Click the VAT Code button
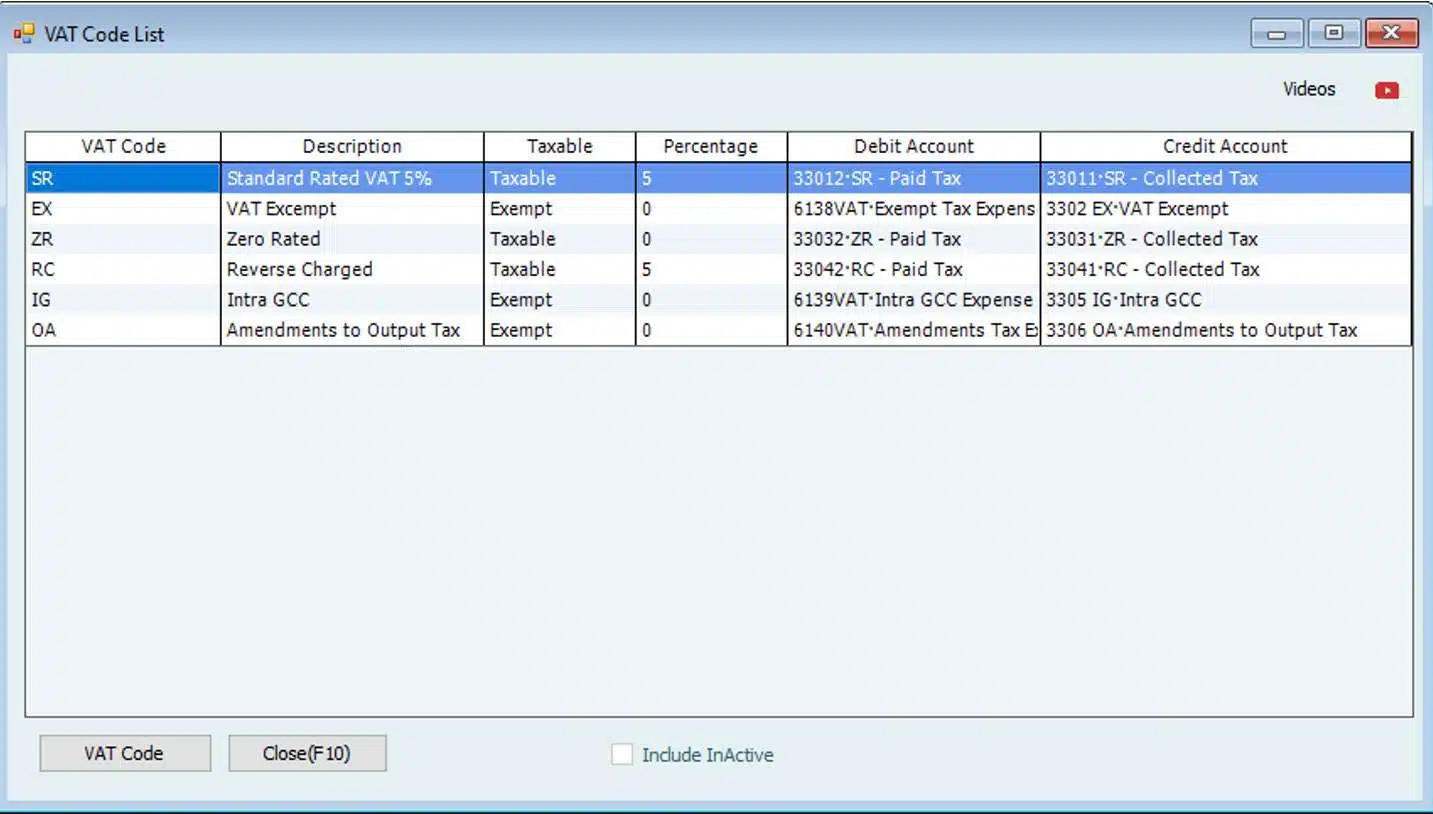 (125, 753)
